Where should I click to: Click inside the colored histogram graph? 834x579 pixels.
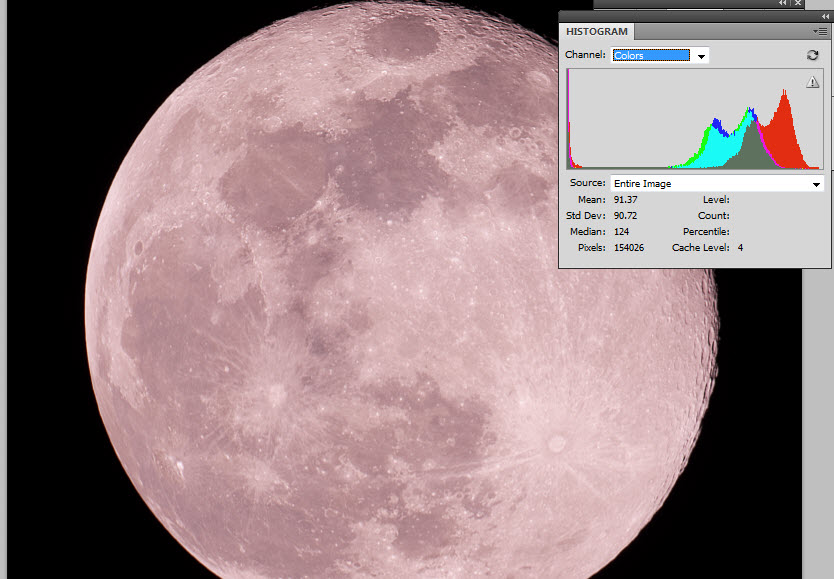(695, 119)
